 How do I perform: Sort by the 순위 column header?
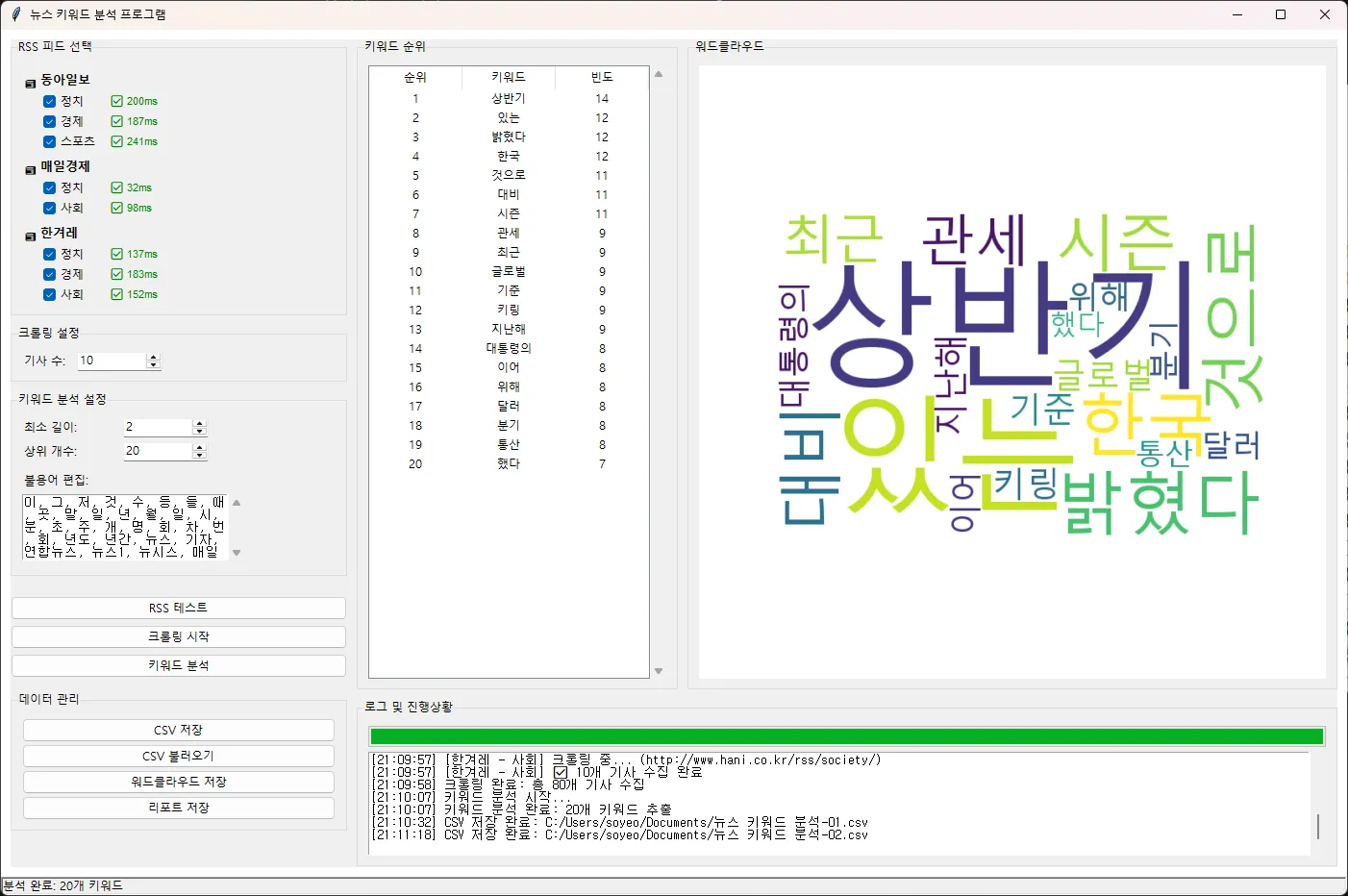click(415, 77)
